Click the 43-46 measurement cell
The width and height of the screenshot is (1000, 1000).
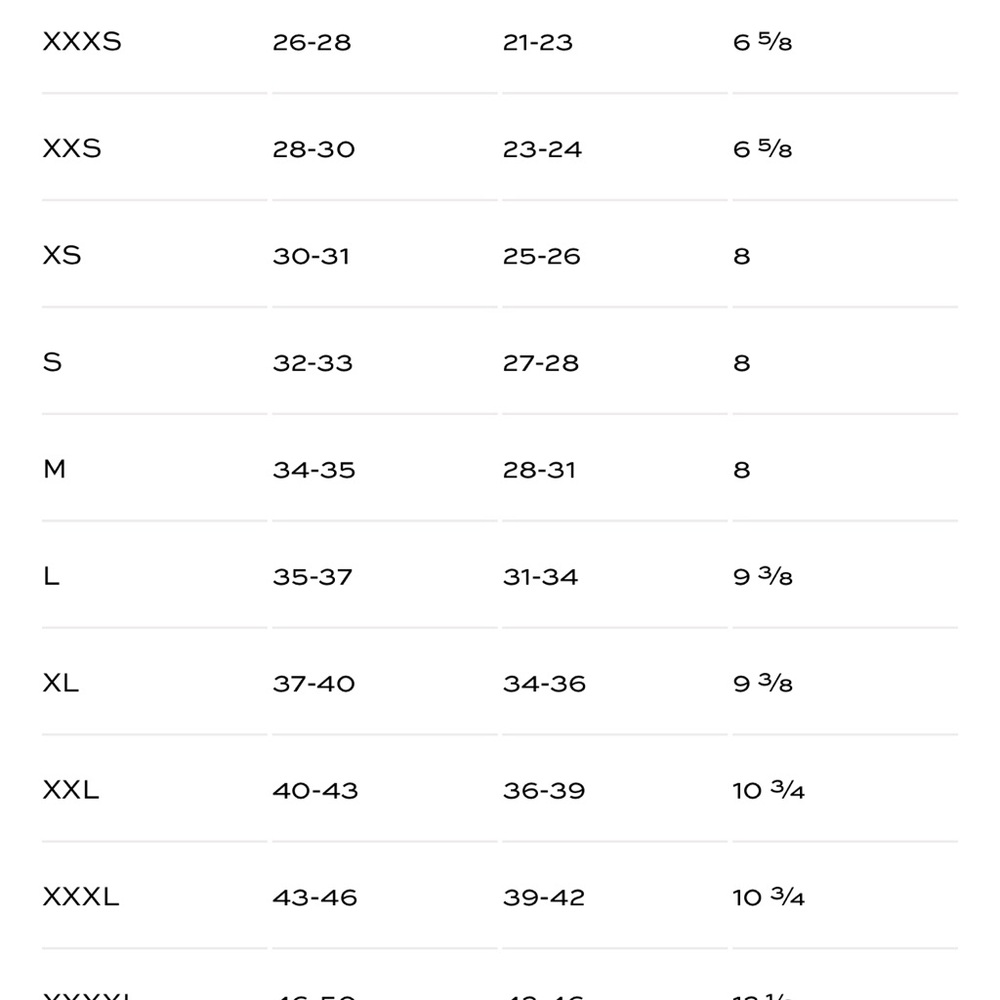315,898
